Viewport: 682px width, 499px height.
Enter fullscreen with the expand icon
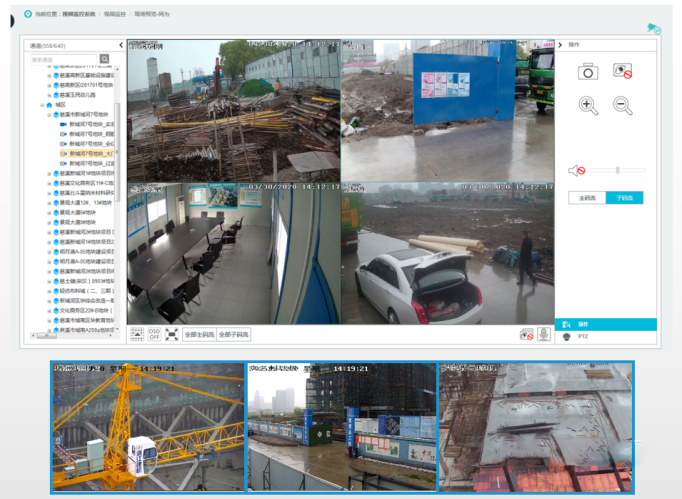171,335
